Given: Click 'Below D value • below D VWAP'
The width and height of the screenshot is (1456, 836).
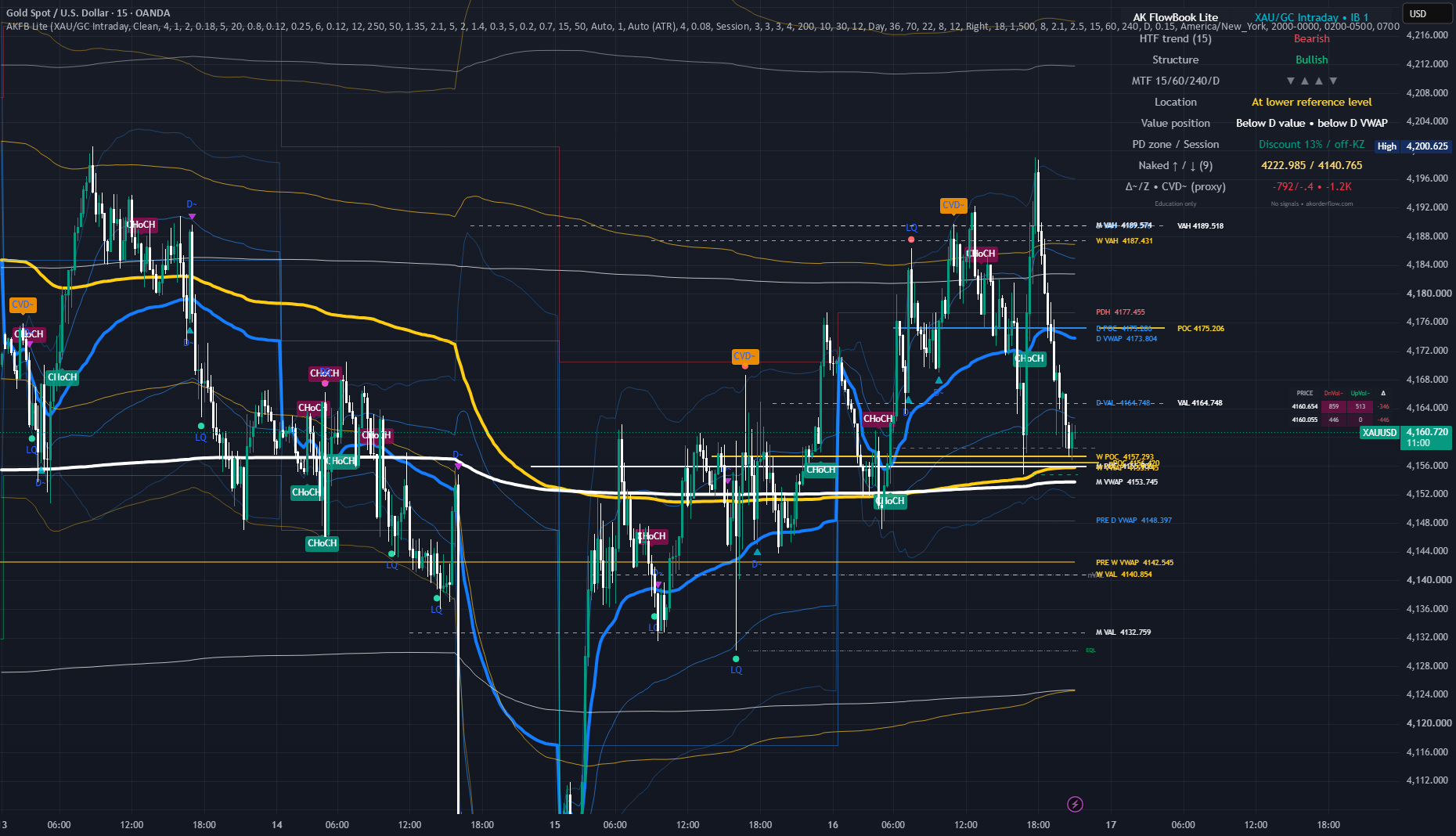Looking at the screenshot, I should tap(1311, 123).
